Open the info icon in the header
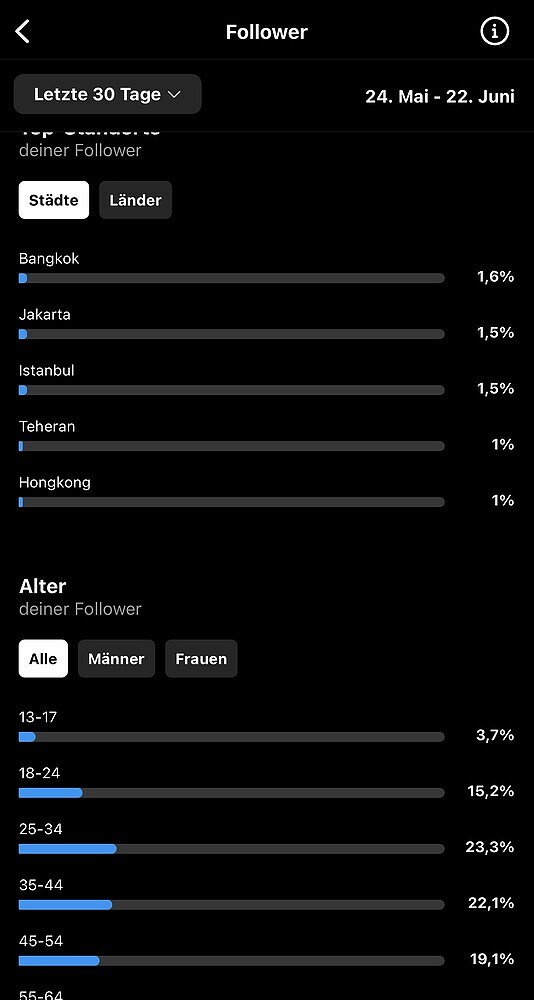534x1000 pixels. [x=494, y=31]
